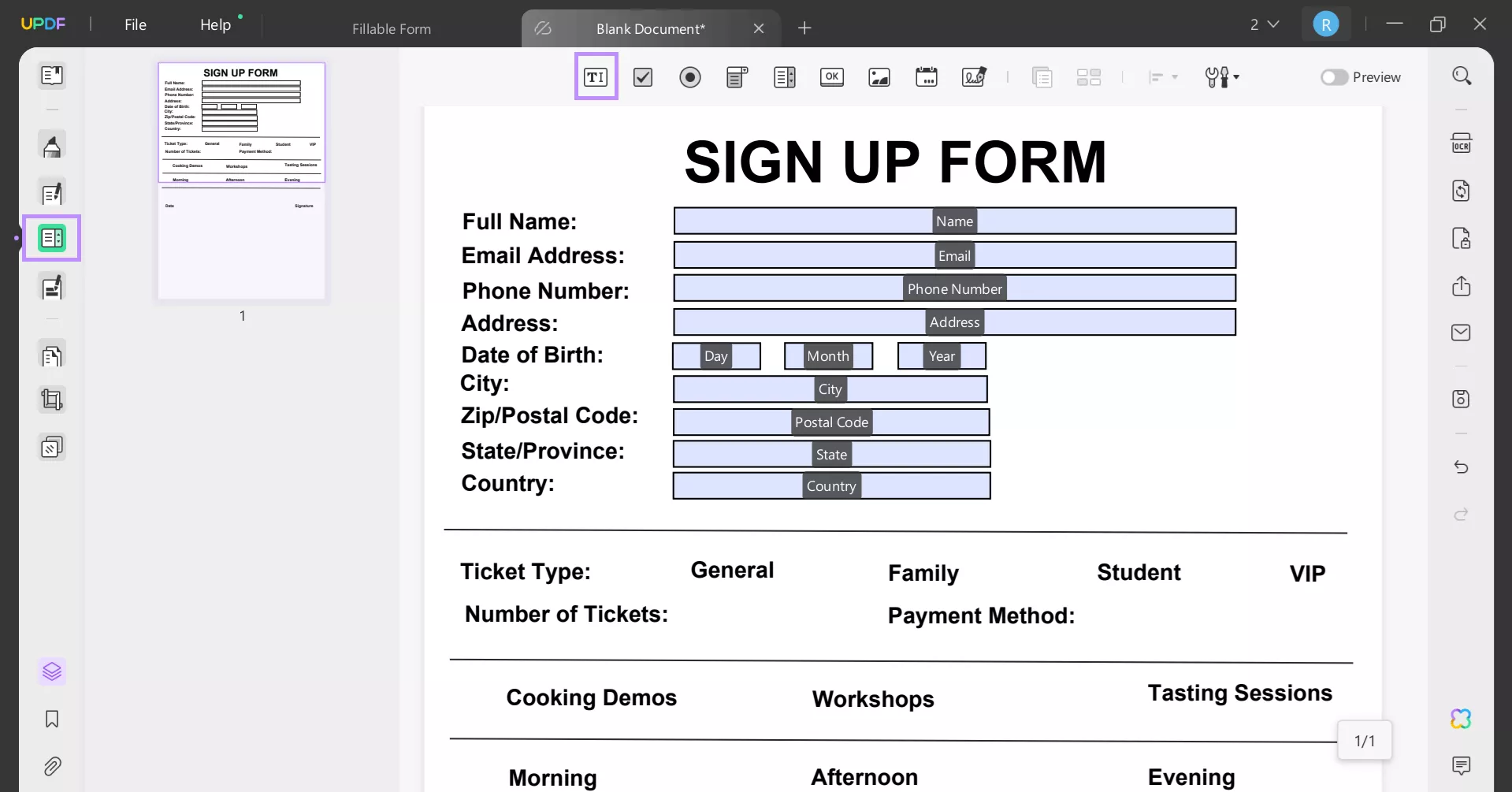
Task: Select the Image Field tool
Action: 879,76
